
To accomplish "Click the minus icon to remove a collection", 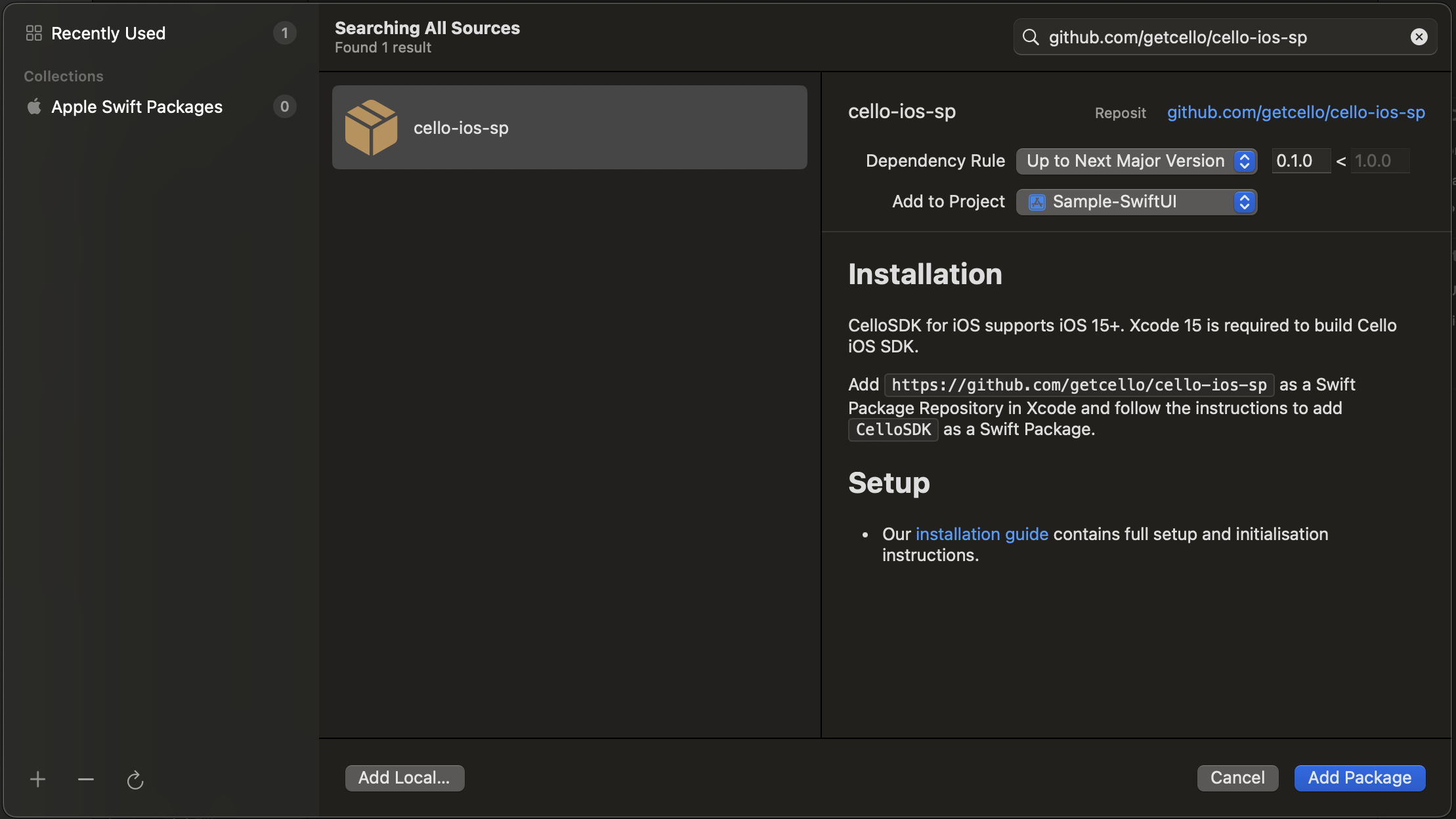I will (86, 779).
